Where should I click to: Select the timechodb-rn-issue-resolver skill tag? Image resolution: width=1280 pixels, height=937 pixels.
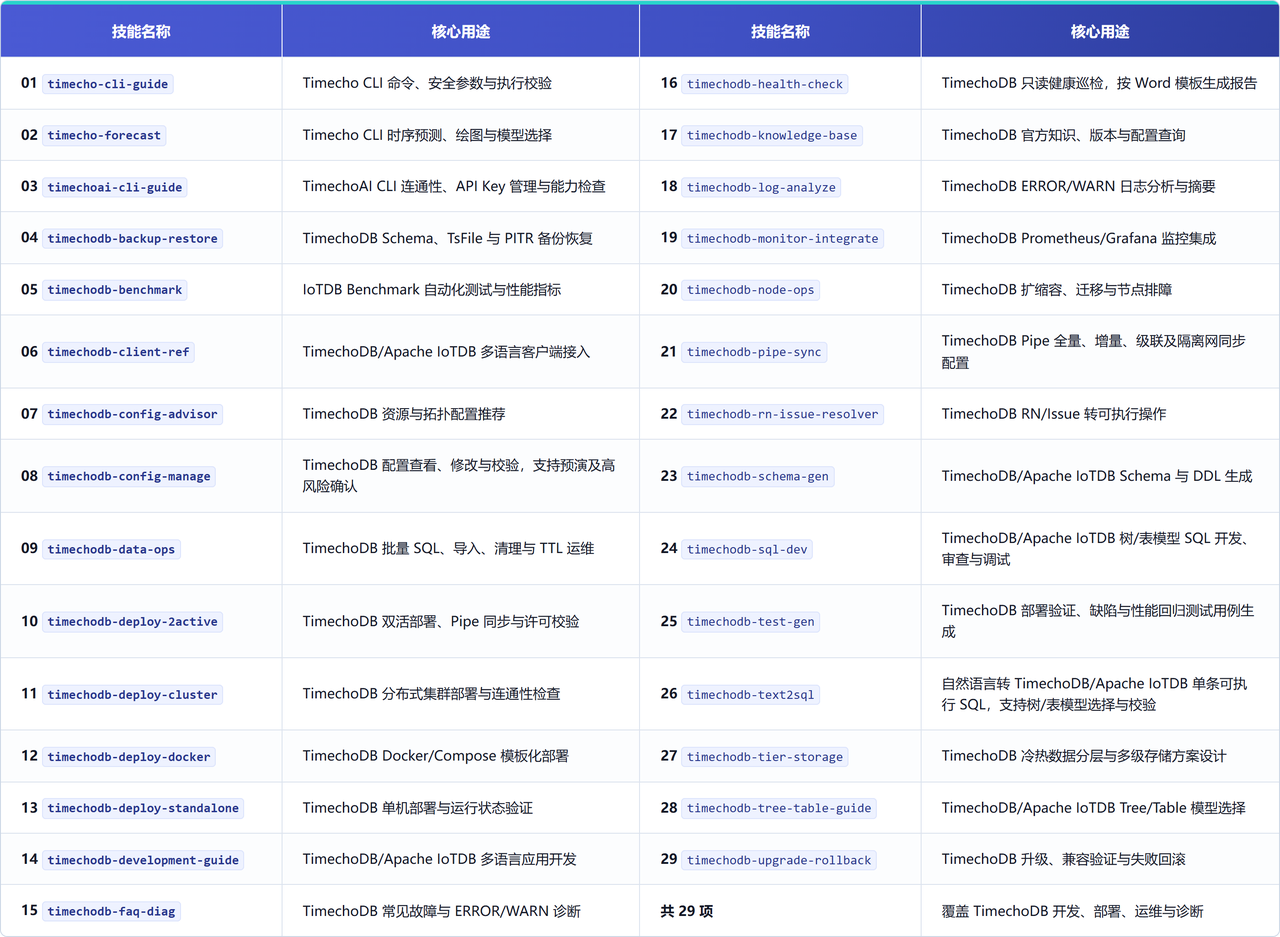782,414
